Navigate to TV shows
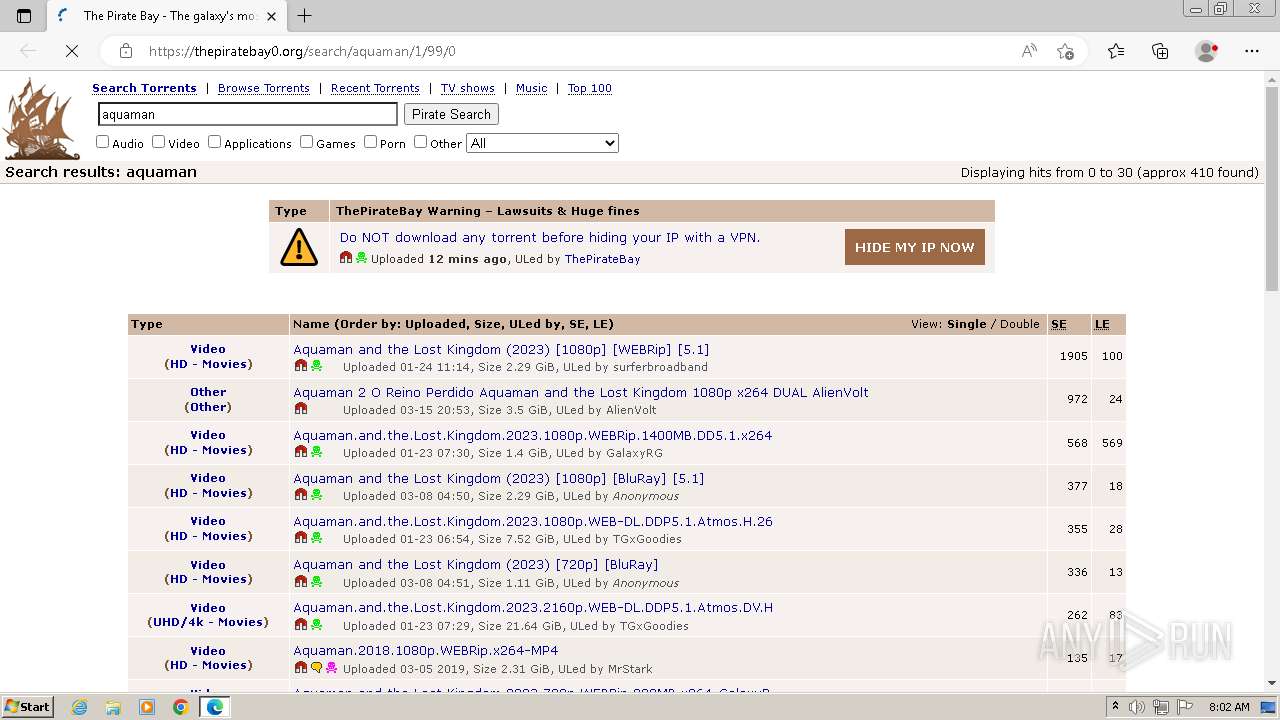Viewport: 1280px width, 720px height. tap(468, 88)
